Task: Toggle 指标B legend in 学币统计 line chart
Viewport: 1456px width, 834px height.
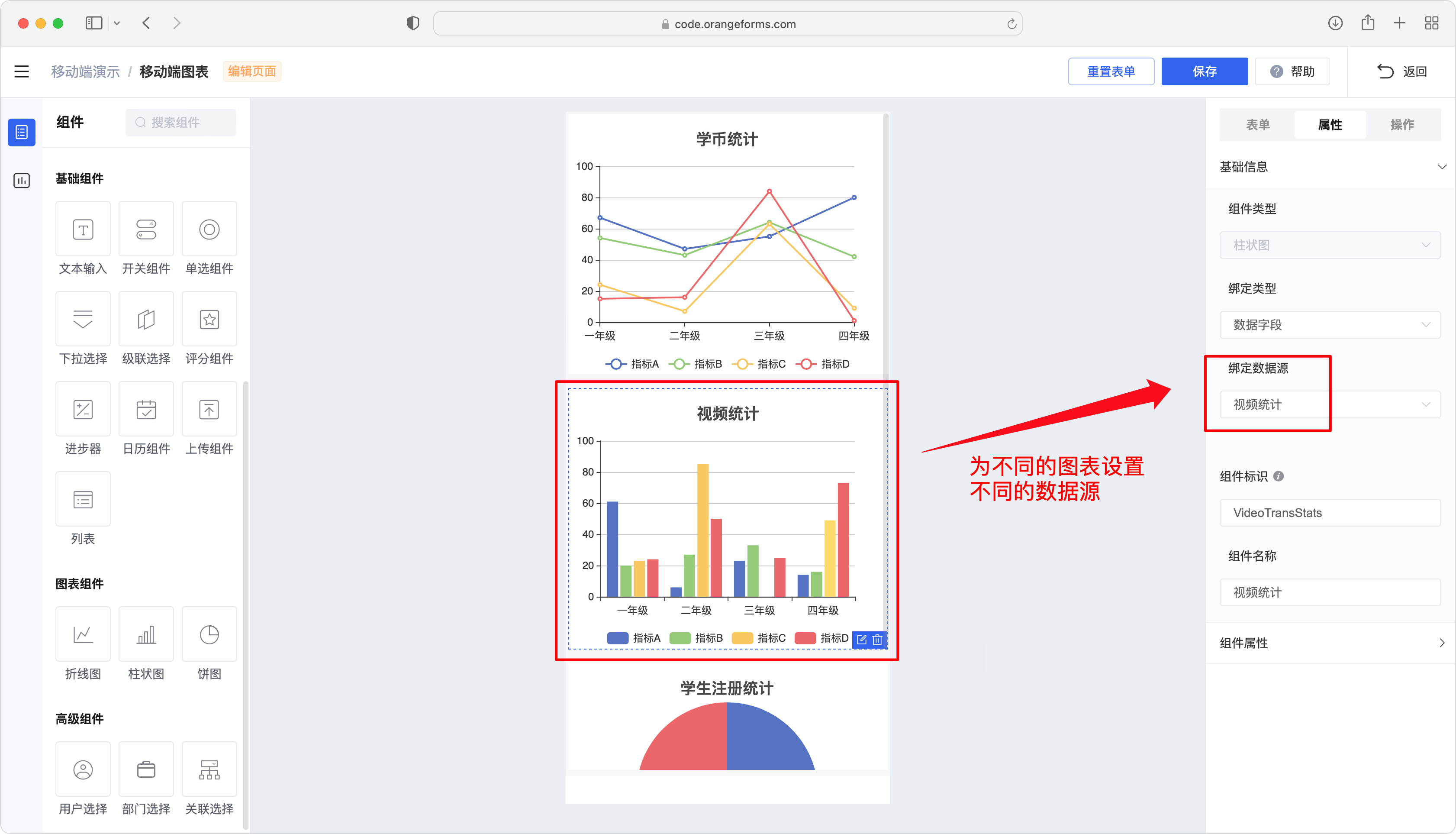Action: [x=695, y=364]
